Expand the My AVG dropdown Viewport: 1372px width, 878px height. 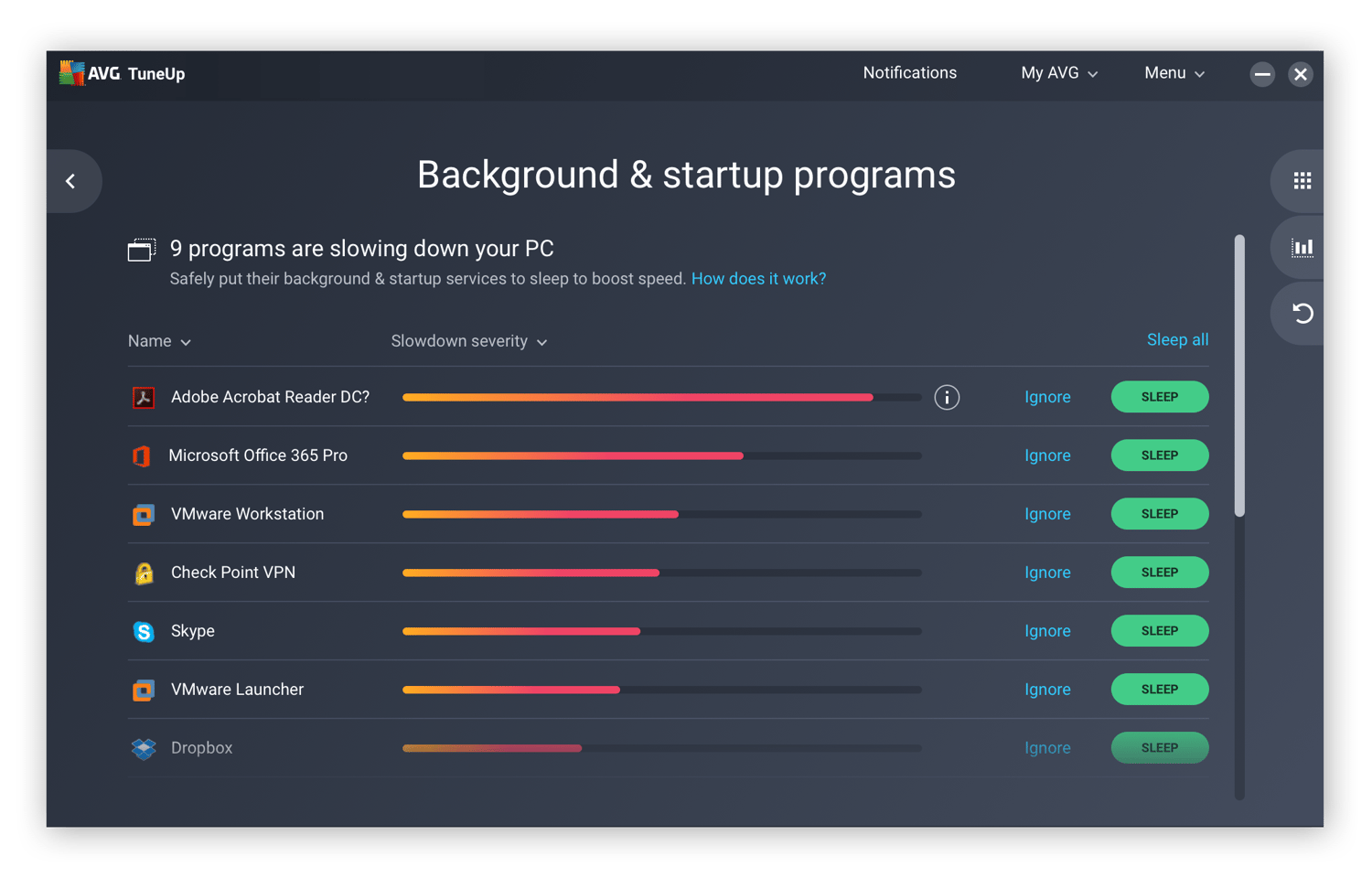1058,73
